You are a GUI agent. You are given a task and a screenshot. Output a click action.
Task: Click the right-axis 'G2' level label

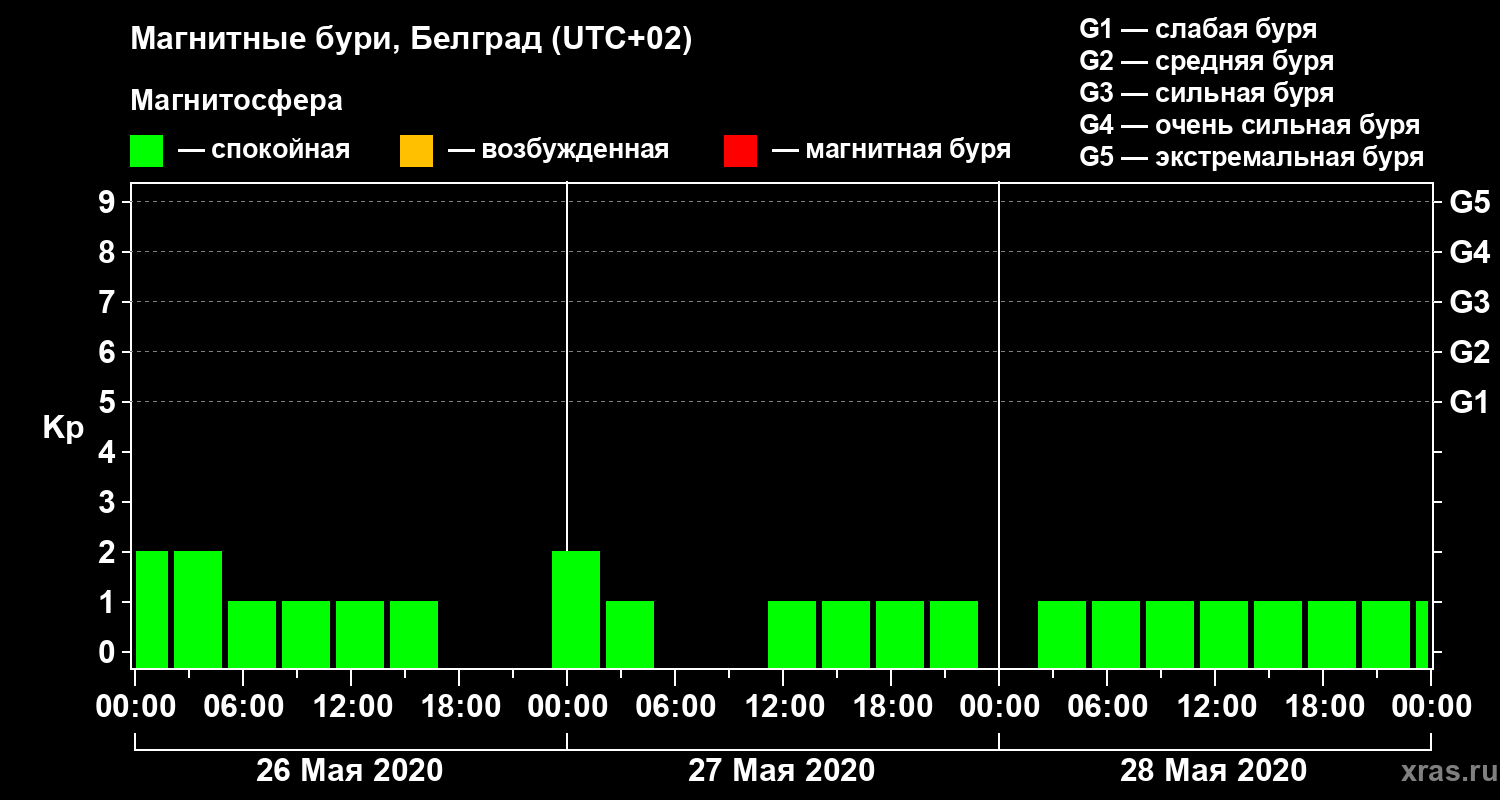pyautogui.click(x=1469, y=352)
